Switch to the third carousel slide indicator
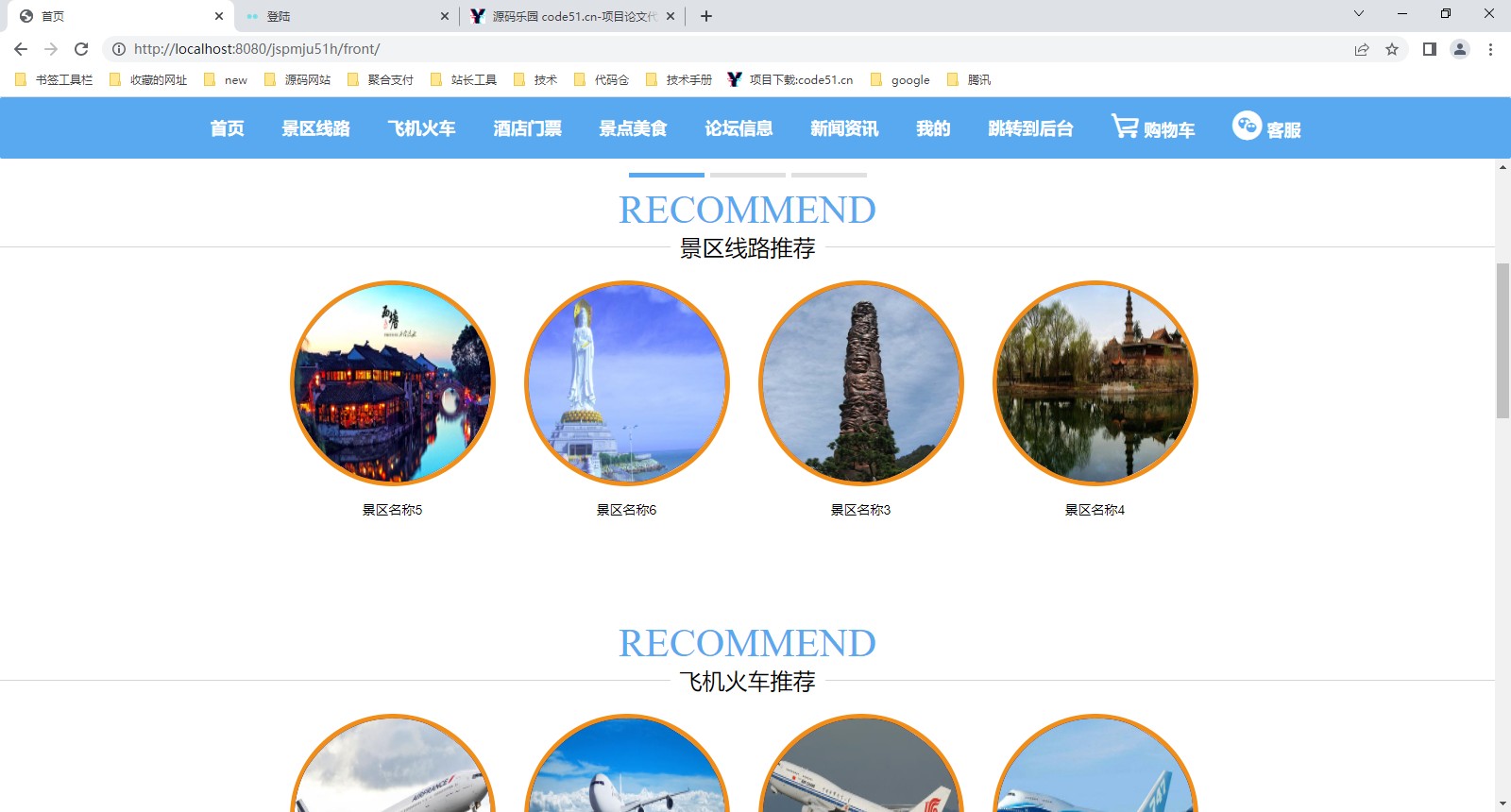The height and width of the screenshot is (812, 1511). (828, 175)
